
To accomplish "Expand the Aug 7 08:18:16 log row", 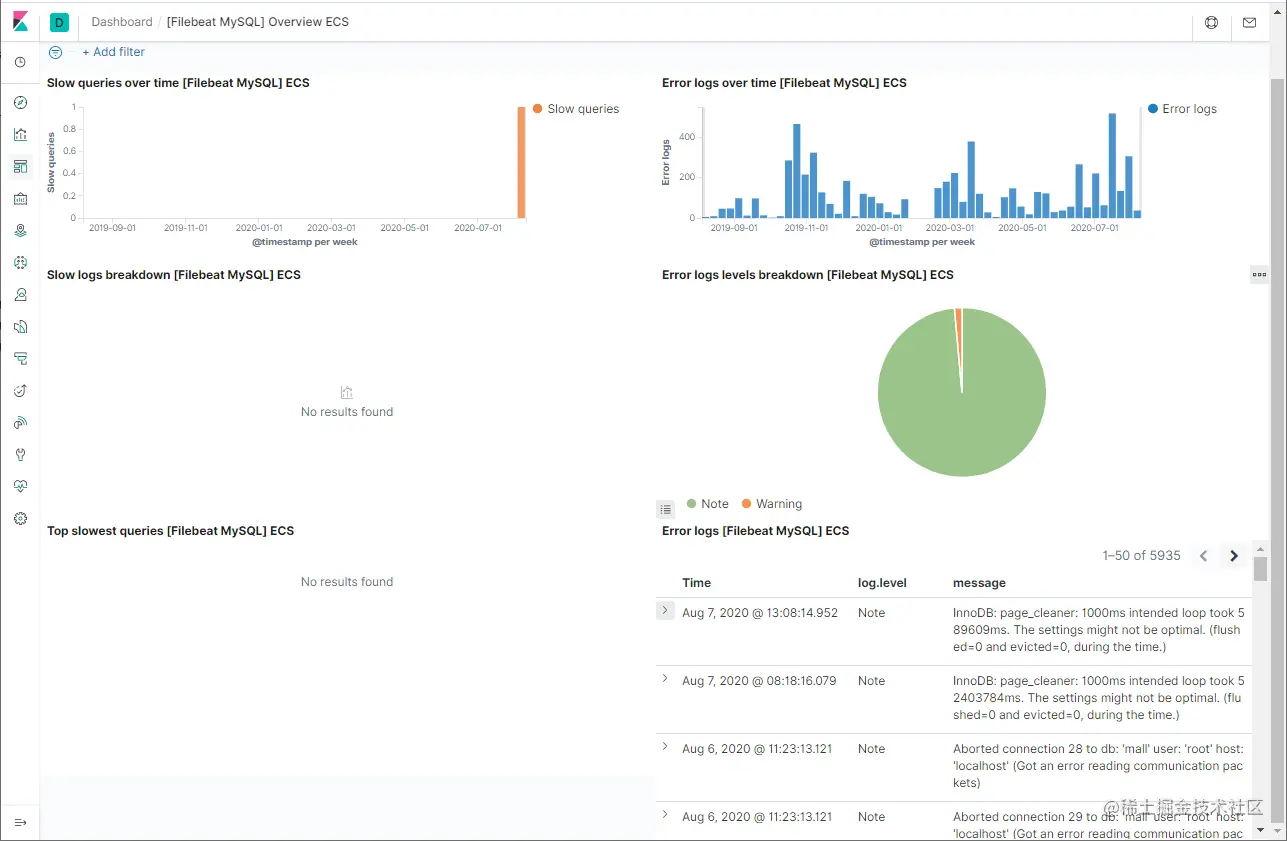I will click(x=665, y=678).
